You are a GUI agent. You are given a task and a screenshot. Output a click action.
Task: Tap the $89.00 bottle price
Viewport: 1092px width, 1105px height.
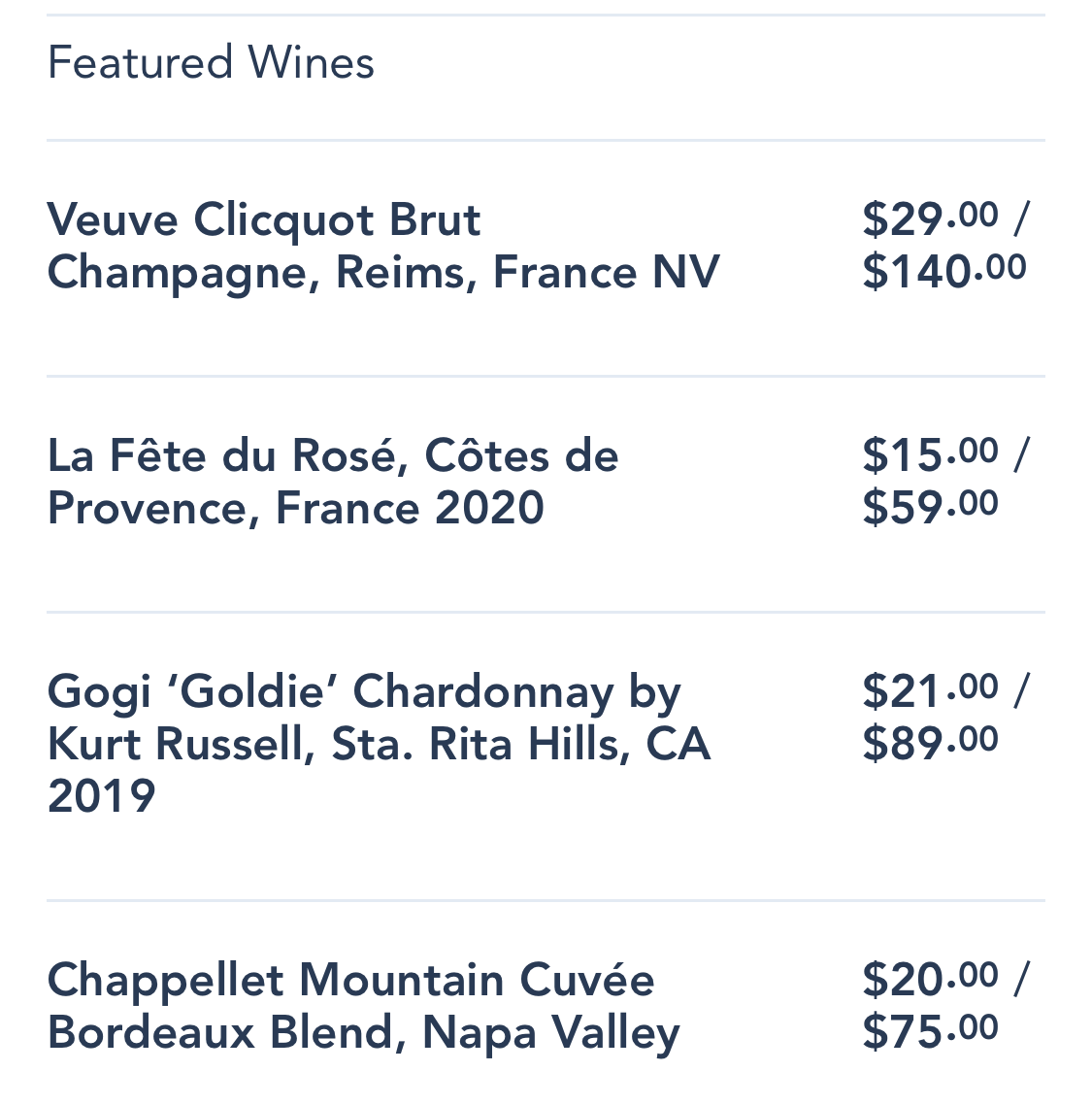click(930, 742)
